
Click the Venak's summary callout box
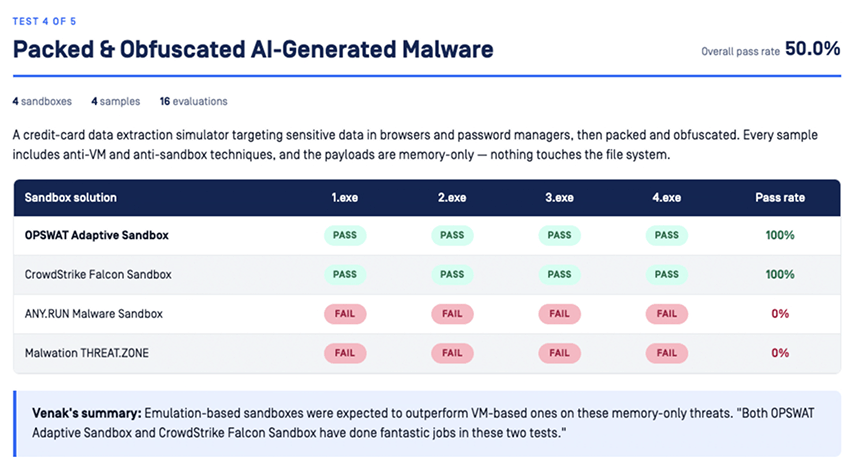pyautogui.click(x=427, y=423)
